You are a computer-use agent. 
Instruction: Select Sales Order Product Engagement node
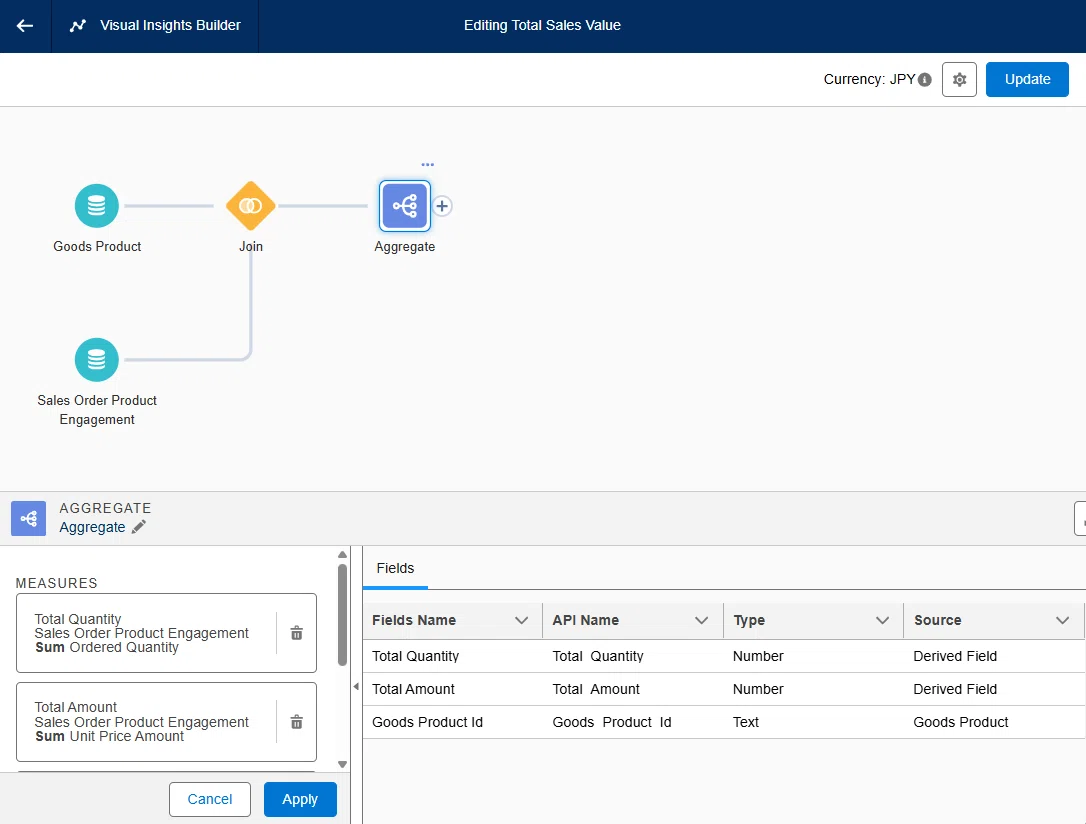point(97,359)
